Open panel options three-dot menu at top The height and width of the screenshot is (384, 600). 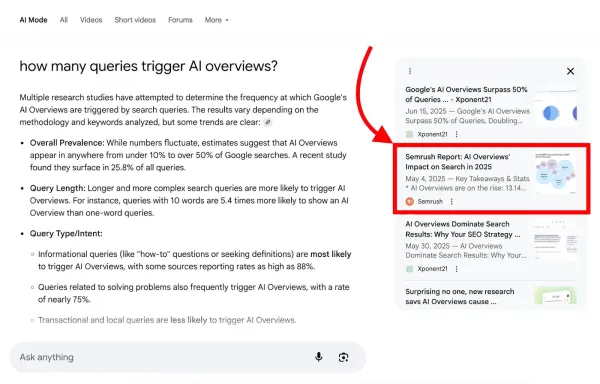[x=410, y=71]
